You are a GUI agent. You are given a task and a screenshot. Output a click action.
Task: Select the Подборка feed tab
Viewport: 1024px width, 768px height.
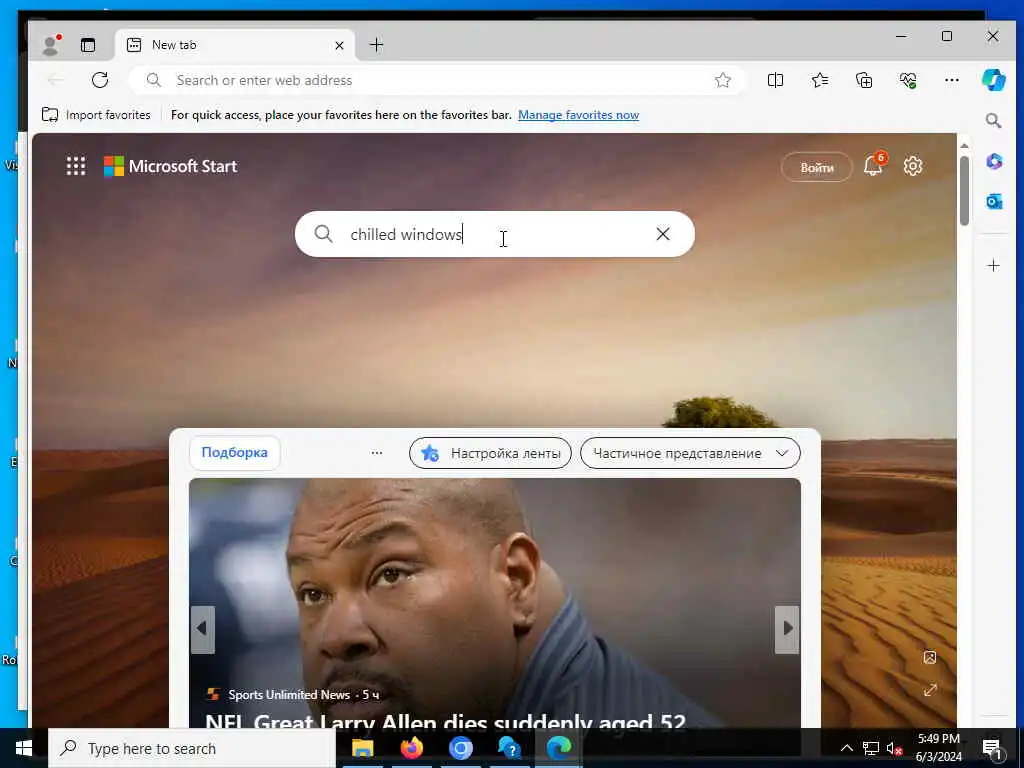pyautogui.click(x=234, y=453)
